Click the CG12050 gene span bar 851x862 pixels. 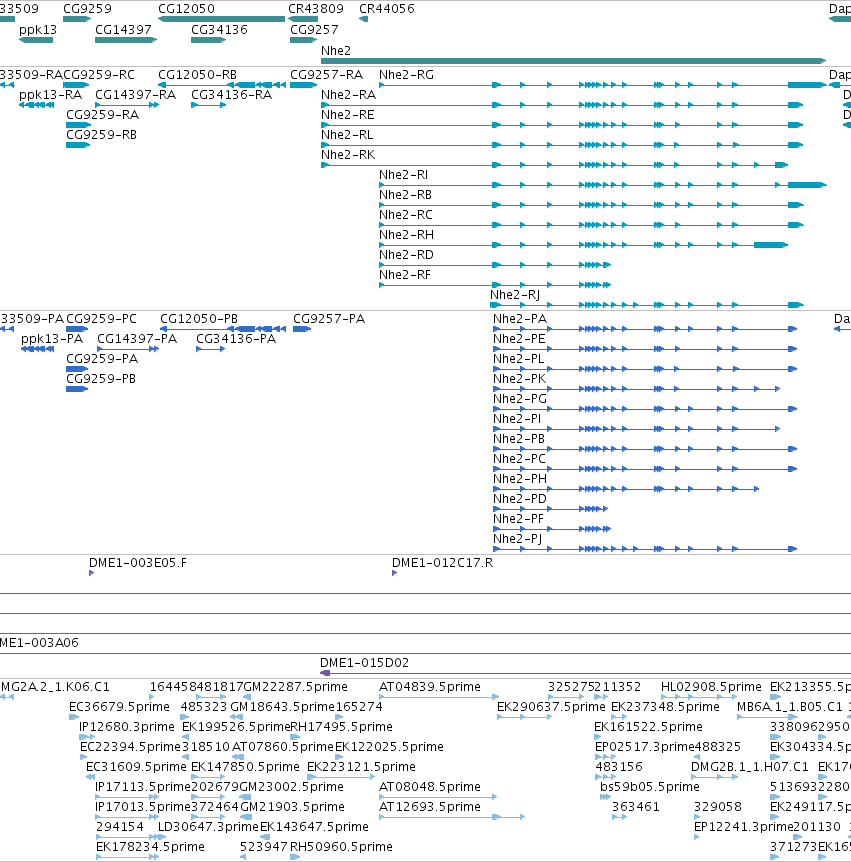222,19
